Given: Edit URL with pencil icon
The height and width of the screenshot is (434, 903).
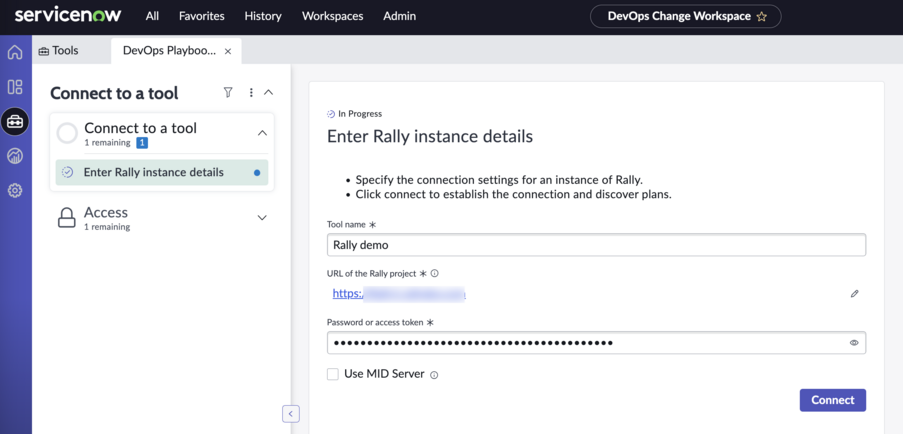Looking at the screenshot, I should (854, 294).
